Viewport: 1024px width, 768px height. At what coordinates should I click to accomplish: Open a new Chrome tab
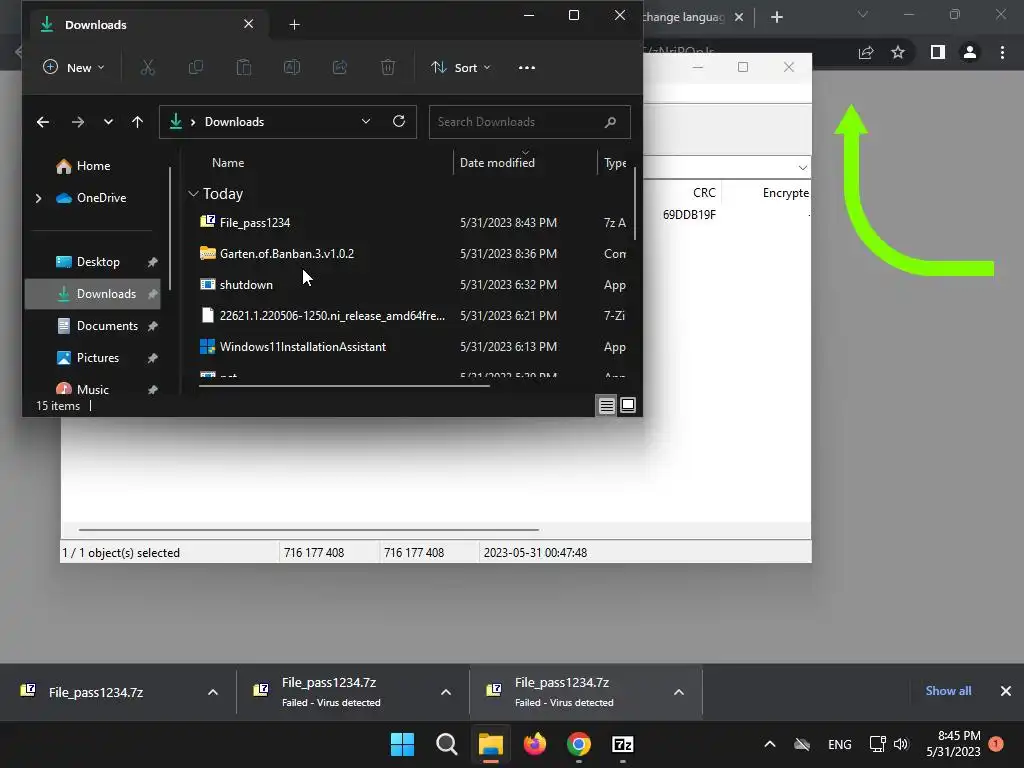tap(776, 17)
